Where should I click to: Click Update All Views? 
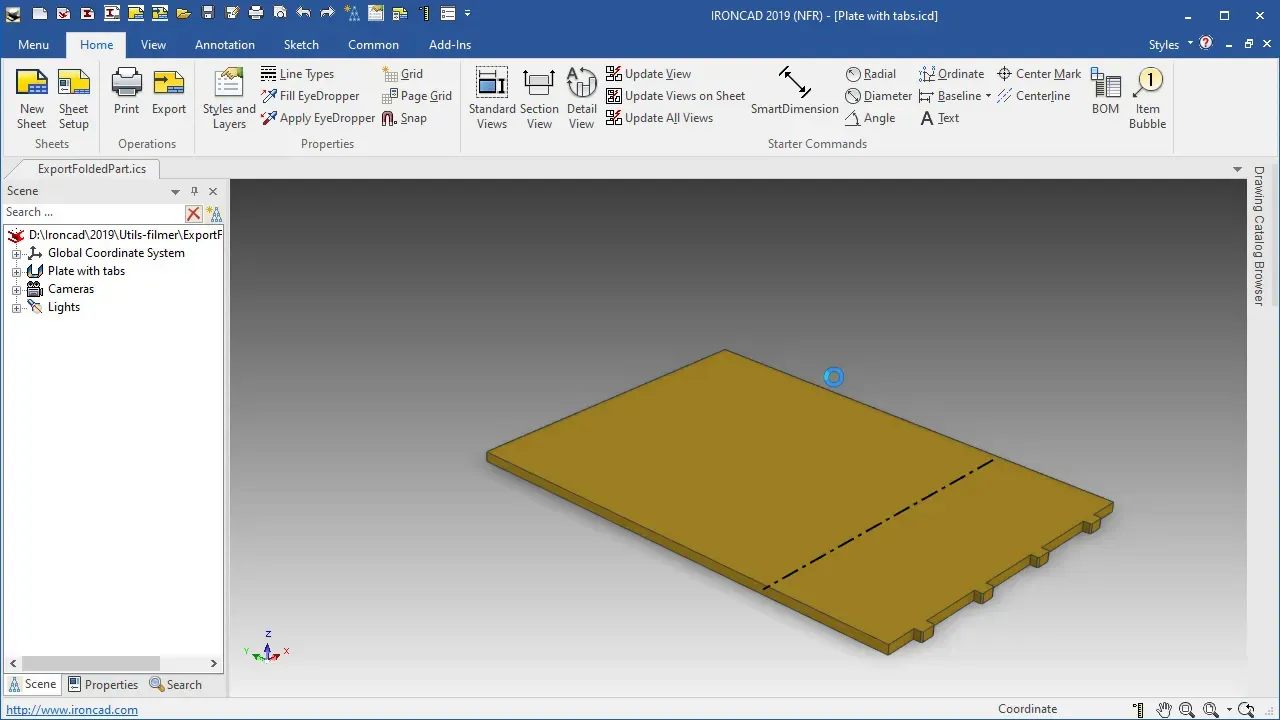coord(660,118)
